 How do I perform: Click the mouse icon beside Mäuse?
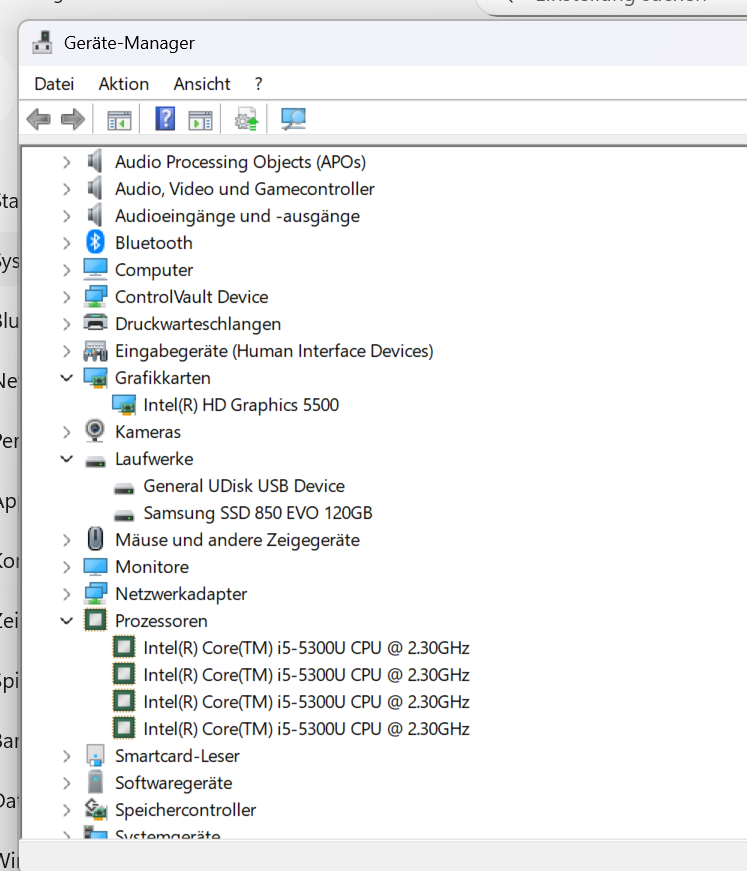click(96, 539)
